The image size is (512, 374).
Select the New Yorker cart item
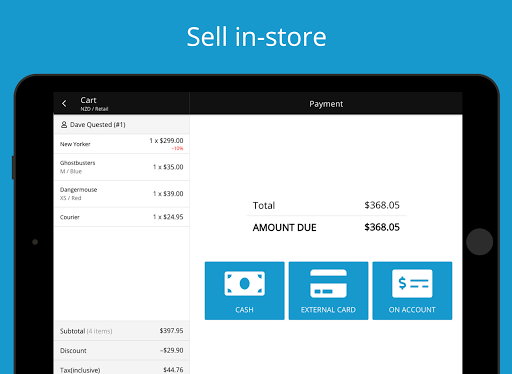coord(122,144)
